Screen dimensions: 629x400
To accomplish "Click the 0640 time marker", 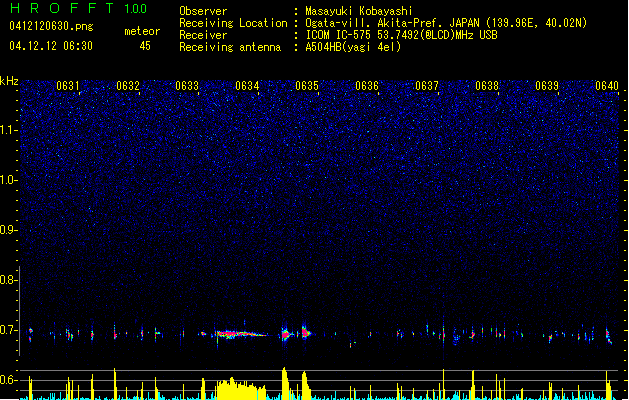I will point(607,85).
